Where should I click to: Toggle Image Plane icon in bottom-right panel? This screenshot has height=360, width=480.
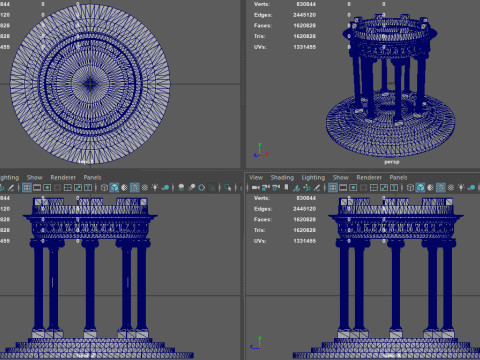296,188
